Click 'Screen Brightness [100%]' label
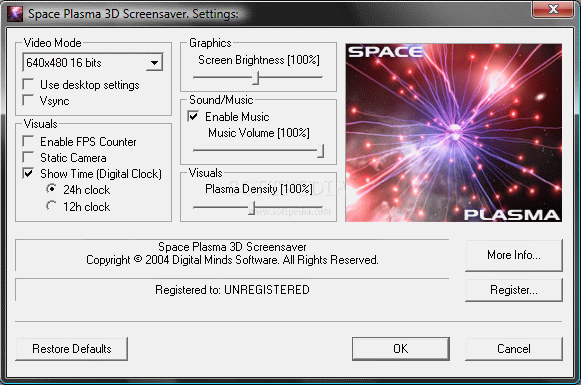The width and height of the screenshot is (581, 385). tap(259, 60)
